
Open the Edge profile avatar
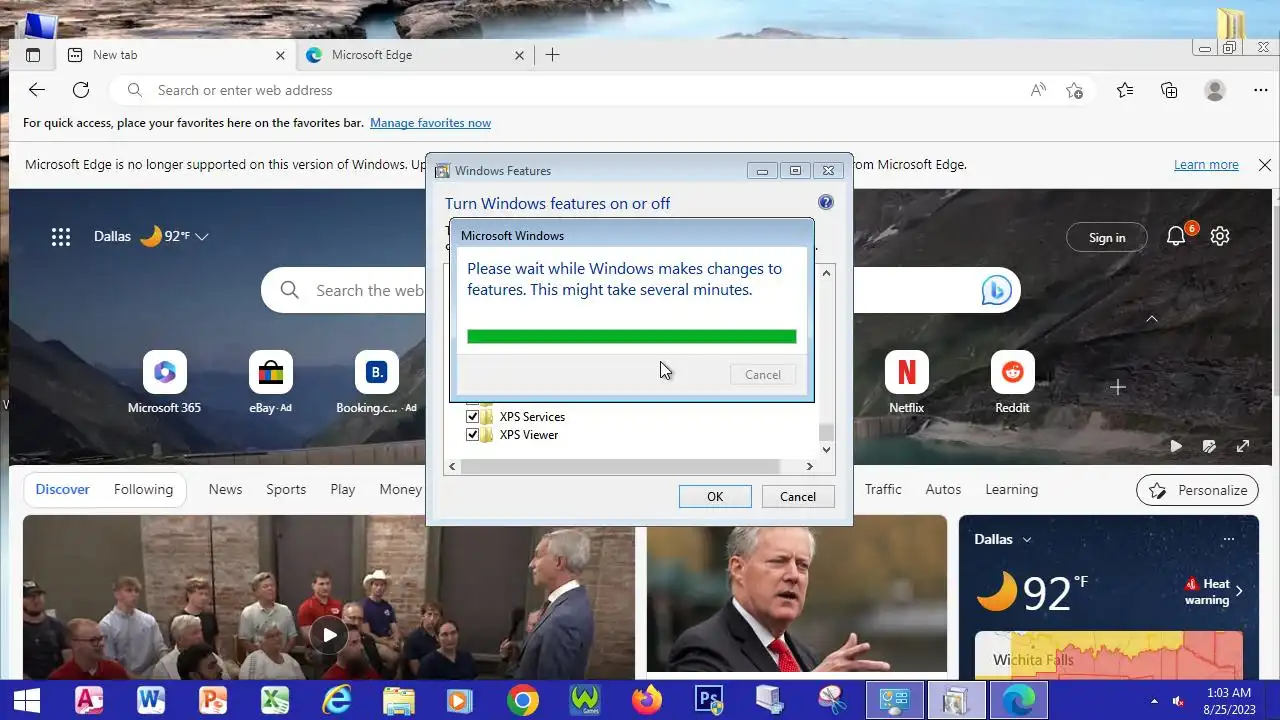point(1215,90)
